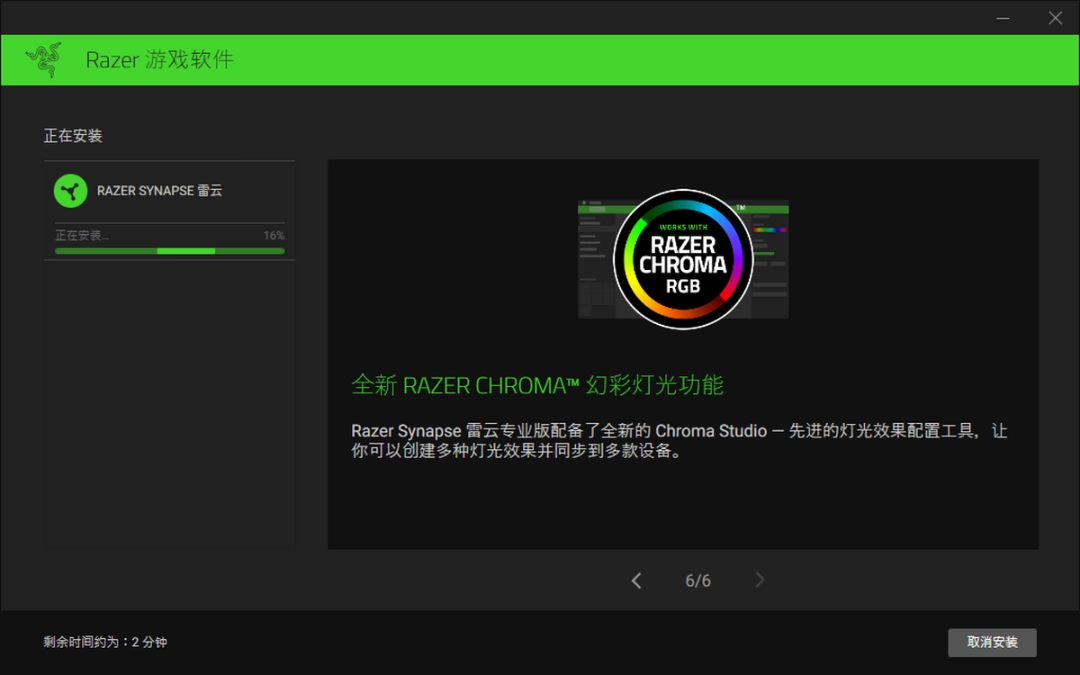
Task: Click the Chroma Studio description paragraph
Action: (679, 440)
